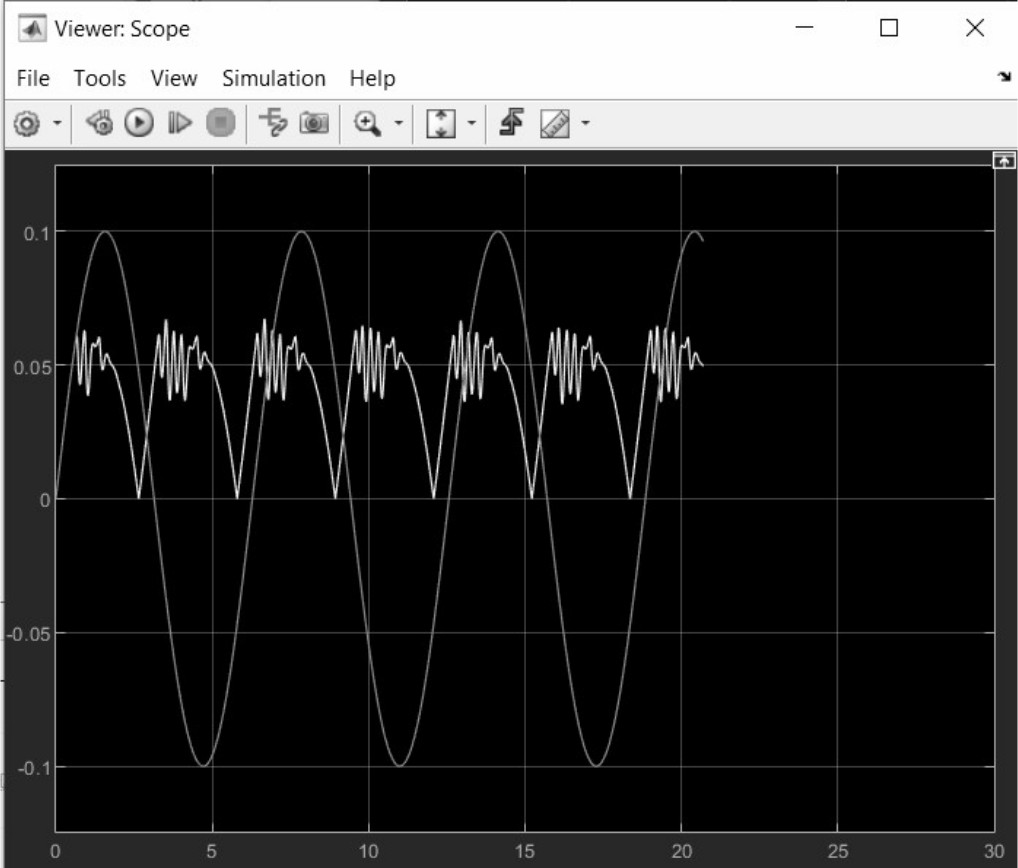This screenshot has height=868, width=1018.
Task: Click the Step Forward icon
Action: click(x=179, y=123)
